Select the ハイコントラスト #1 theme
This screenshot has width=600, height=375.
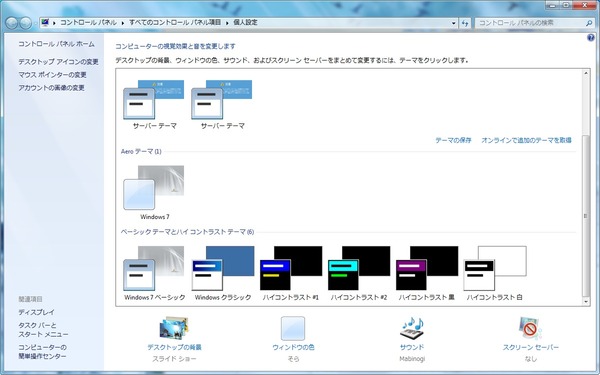[291, 273]
